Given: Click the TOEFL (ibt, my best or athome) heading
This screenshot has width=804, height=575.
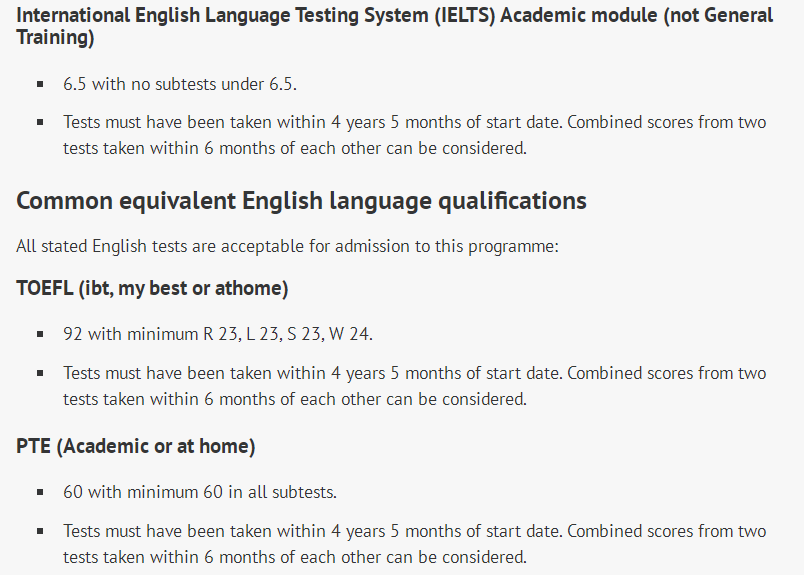Looking at the screenshot, I should 152,288.
